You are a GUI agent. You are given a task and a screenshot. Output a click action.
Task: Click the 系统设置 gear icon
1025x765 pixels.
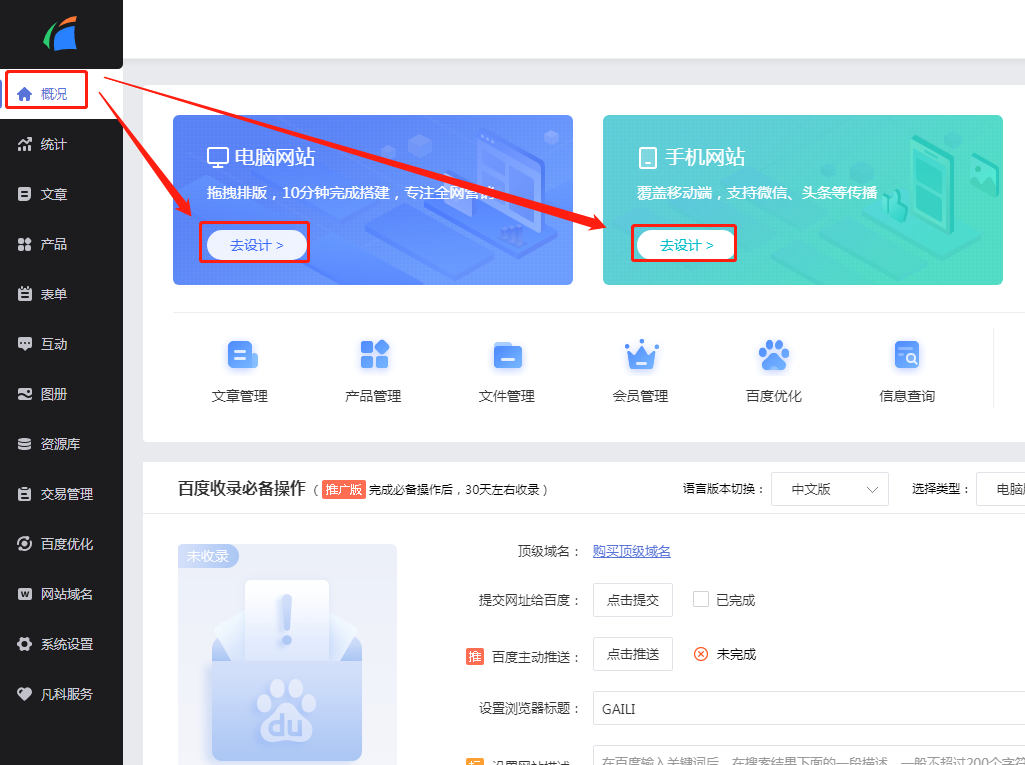tap(24, 644)
